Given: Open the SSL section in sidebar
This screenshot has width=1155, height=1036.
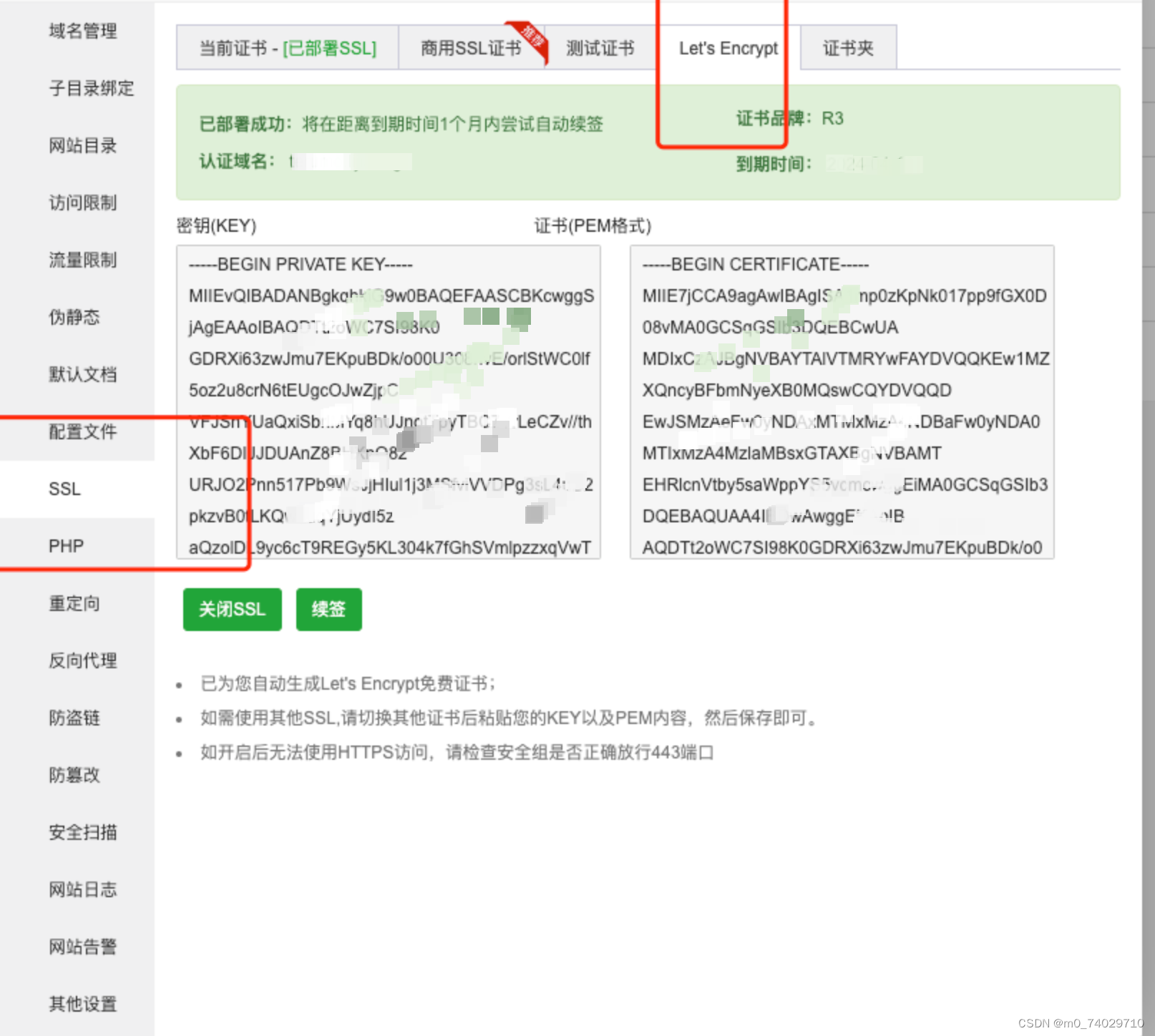Looking at the screenshot, I should pos(64,489).
